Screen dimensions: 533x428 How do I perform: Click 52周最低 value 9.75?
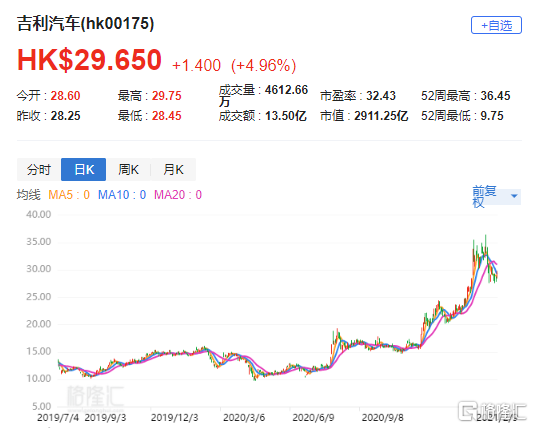(492, 116)
